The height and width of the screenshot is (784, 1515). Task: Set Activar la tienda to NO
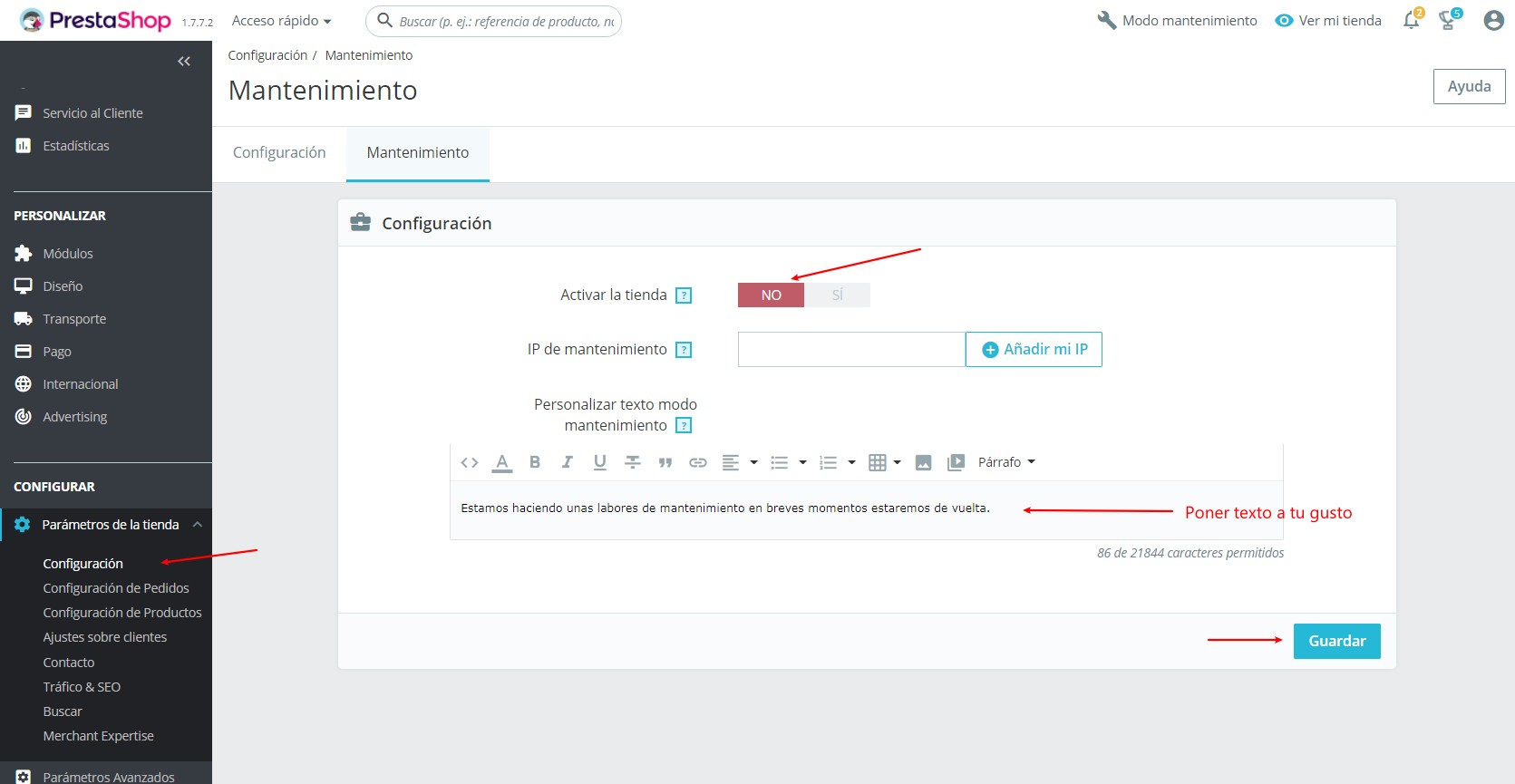point(771,295)
